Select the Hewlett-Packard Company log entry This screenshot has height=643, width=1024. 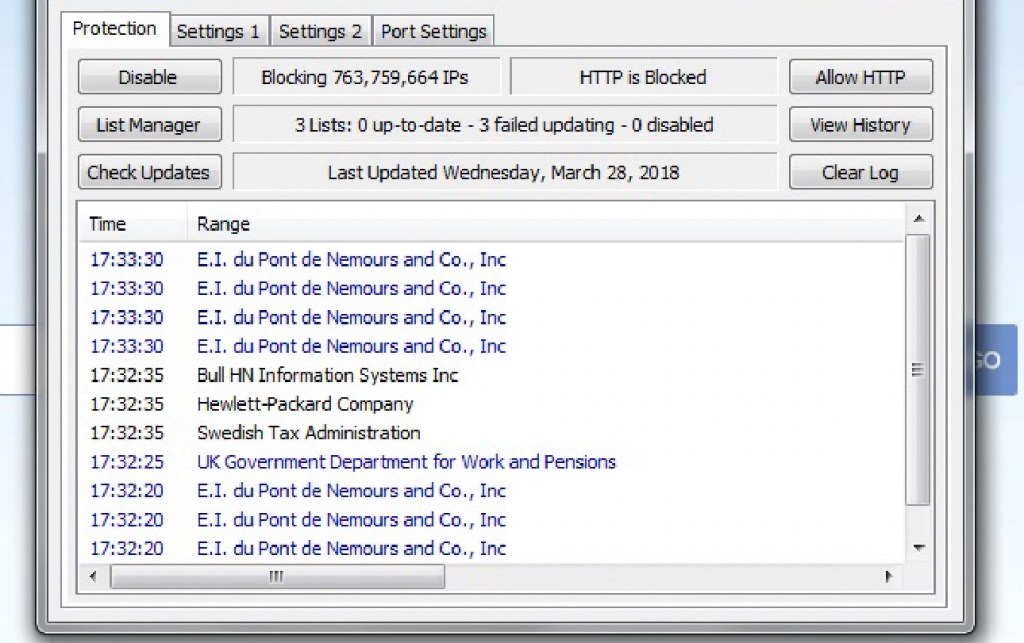pyautogui.click(x=305, y=405)
